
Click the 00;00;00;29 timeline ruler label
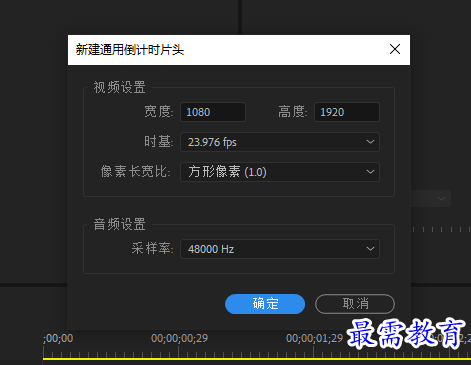(179, 338)
